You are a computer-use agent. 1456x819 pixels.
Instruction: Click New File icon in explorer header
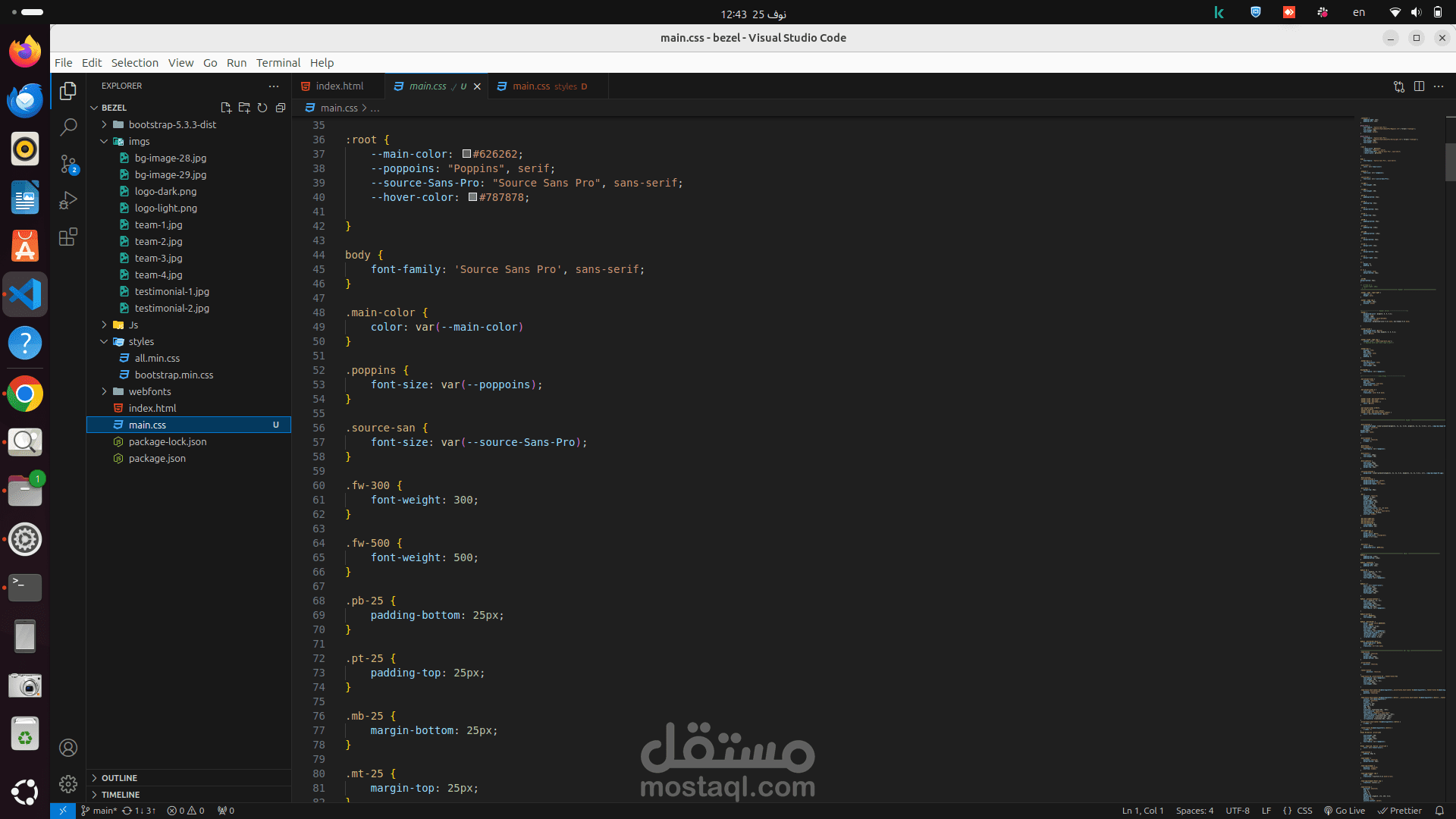pyautogui.click(x=226, y=108)
